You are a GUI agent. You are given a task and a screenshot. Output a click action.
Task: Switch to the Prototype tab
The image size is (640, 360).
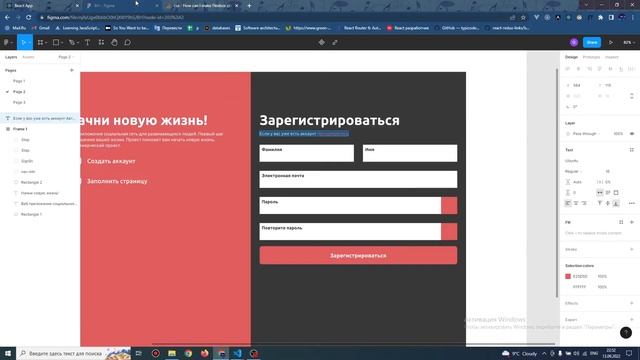[x=591, y=57]
